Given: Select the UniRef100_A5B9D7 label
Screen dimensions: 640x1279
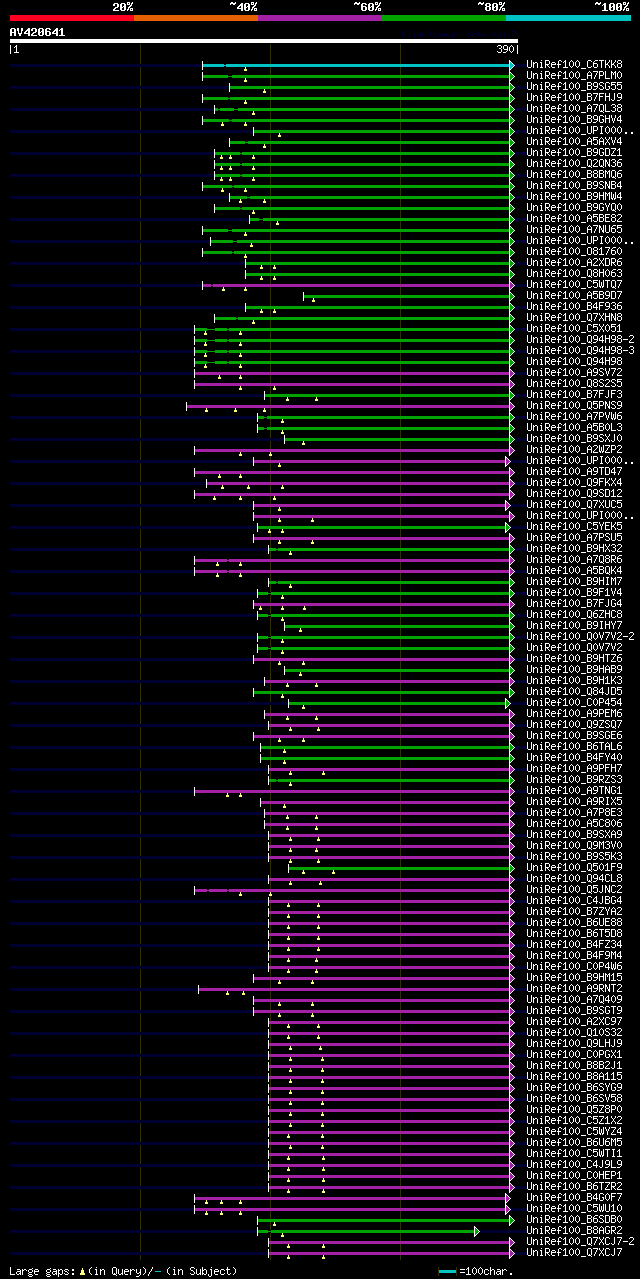Looking at the screenshot, I should pyautogui.click(x=572, y=295).
